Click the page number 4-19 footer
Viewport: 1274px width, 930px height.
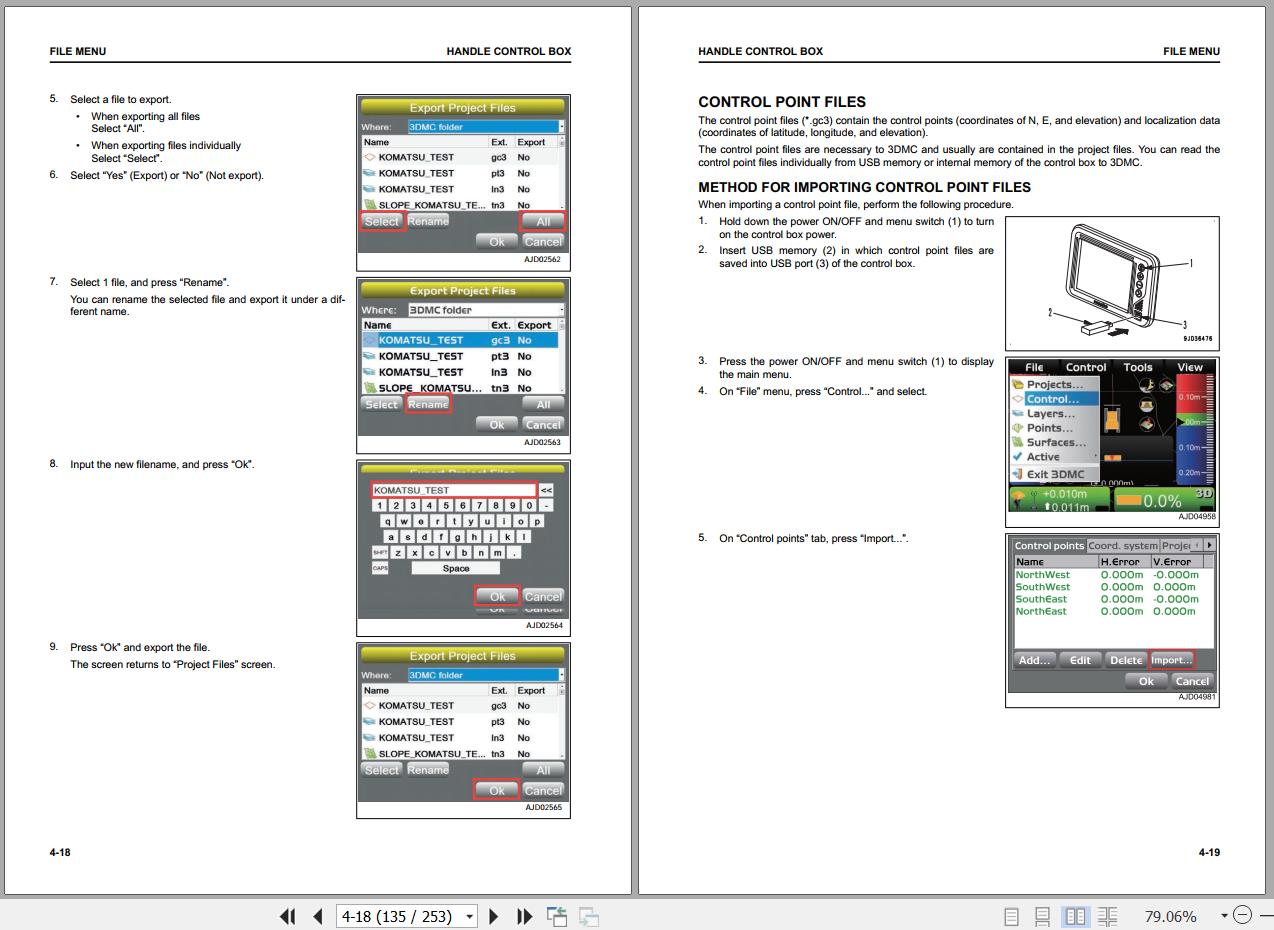pyautogui.click(x=1209, y=852)
